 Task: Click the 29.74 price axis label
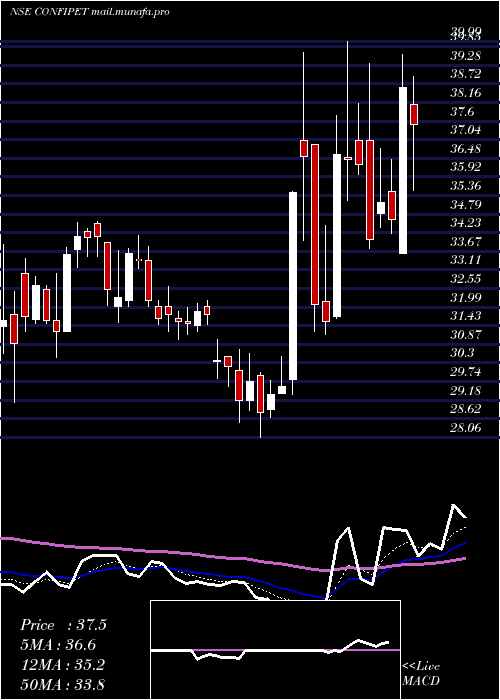[466, 372]
